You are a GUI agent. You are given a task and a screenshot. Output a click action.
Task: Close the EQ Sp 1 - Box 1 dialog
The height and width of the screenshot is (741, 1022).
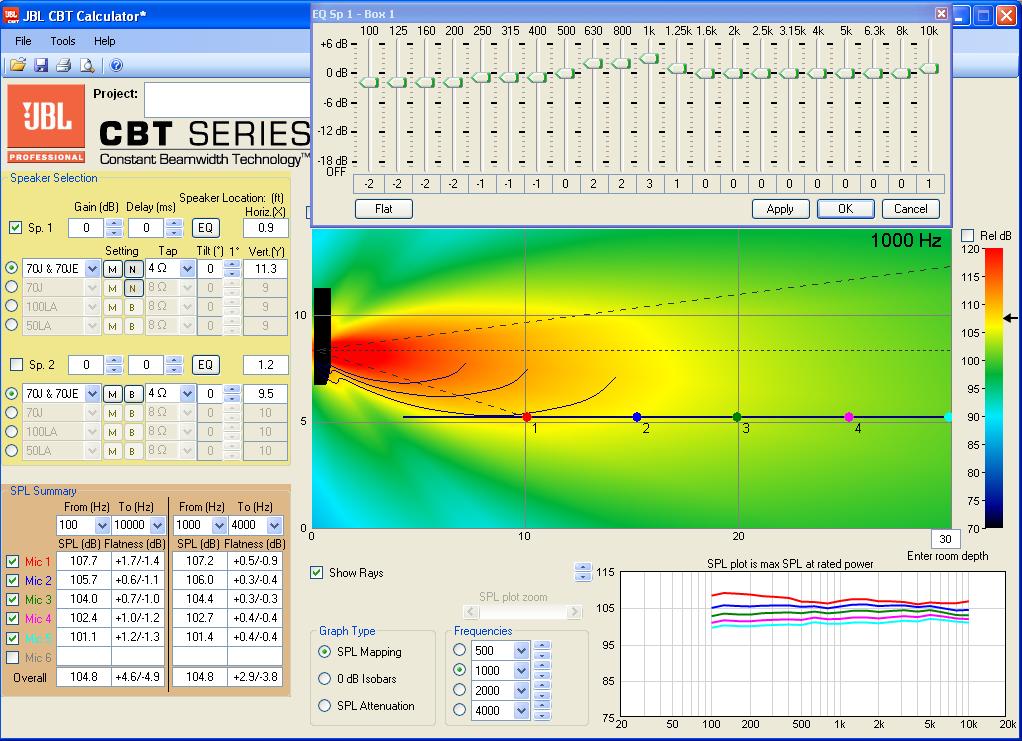coord(941,14)
